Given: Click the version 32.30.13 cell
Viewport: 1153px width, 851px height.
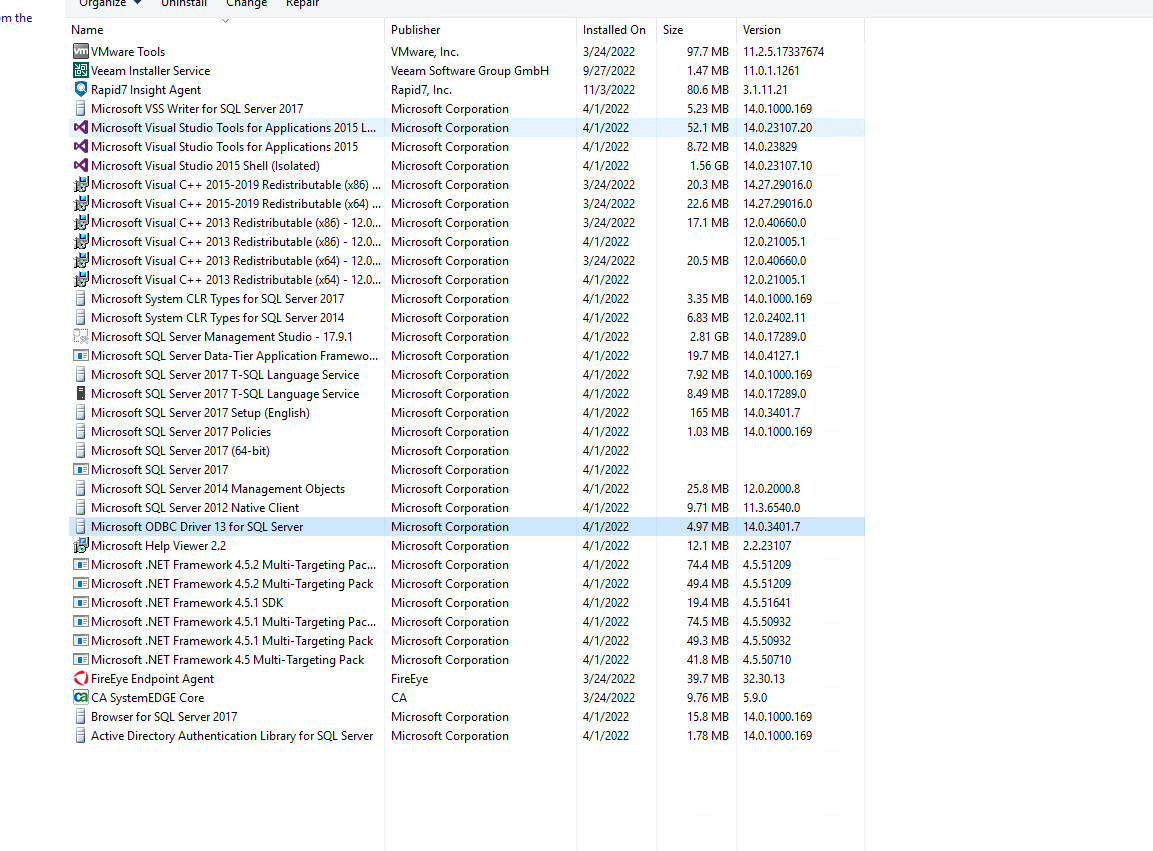Looking at the screenshot, I should click(x=764, y=679).
